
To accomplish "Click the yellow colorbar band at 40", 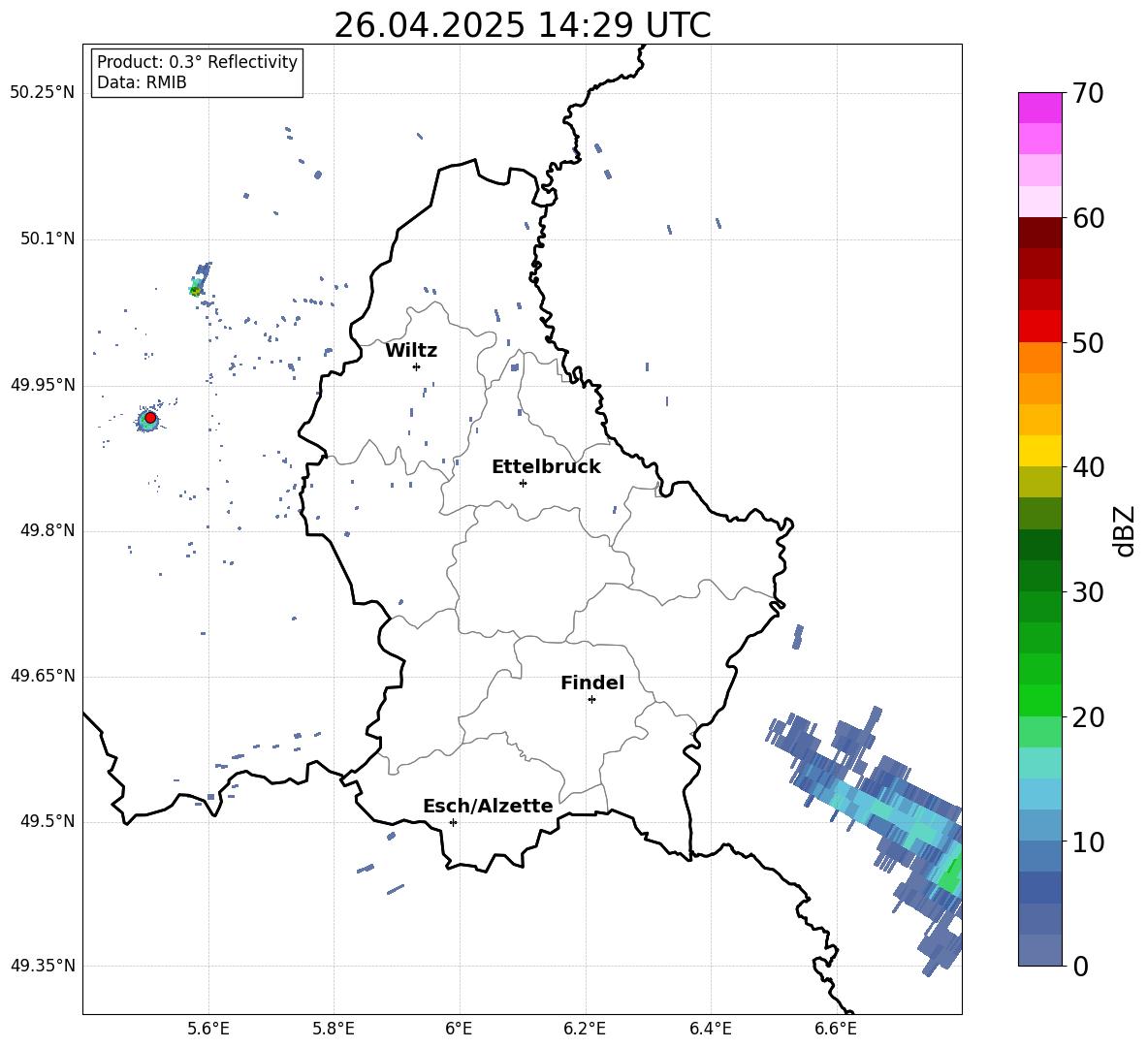I will point(1040,451).
